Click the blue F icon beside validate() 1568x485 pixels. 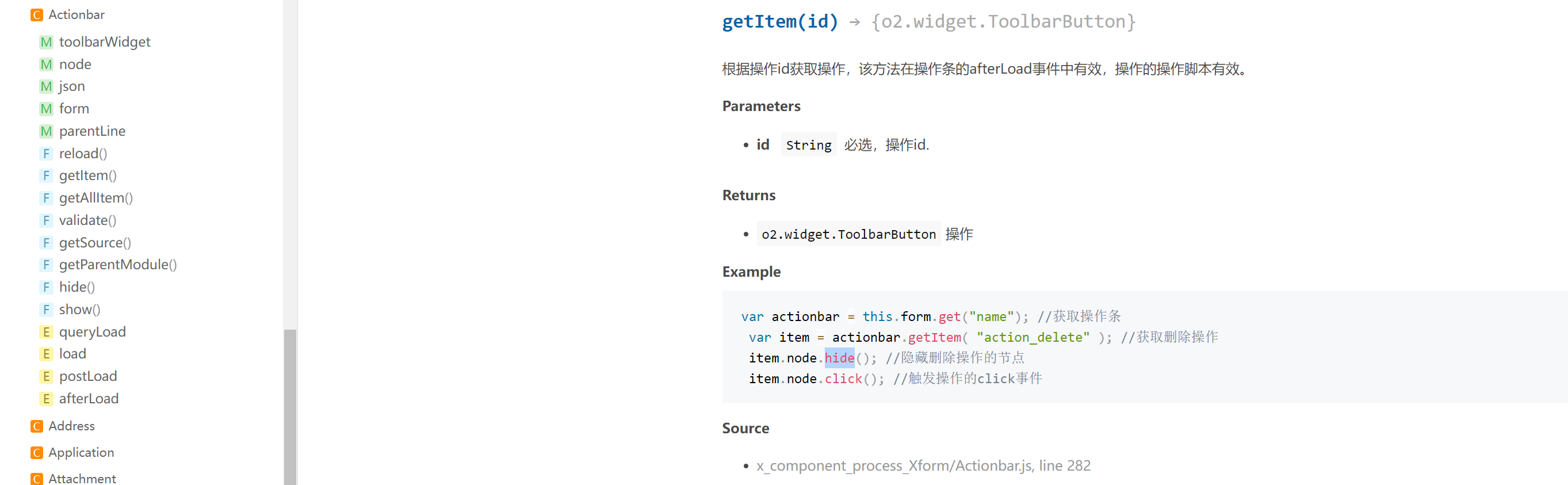tap(46, 221)
